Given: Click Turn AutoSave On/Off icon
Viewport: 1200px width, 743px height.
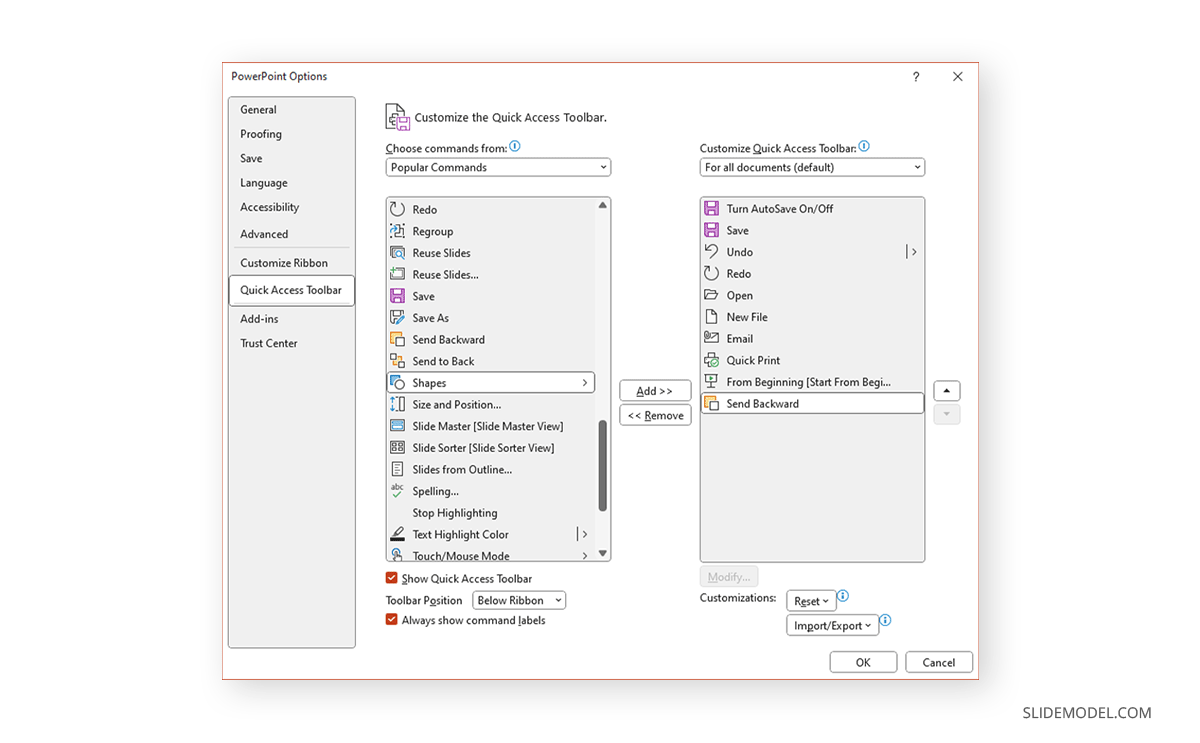Looking at the screenshot, I should 711,208.
